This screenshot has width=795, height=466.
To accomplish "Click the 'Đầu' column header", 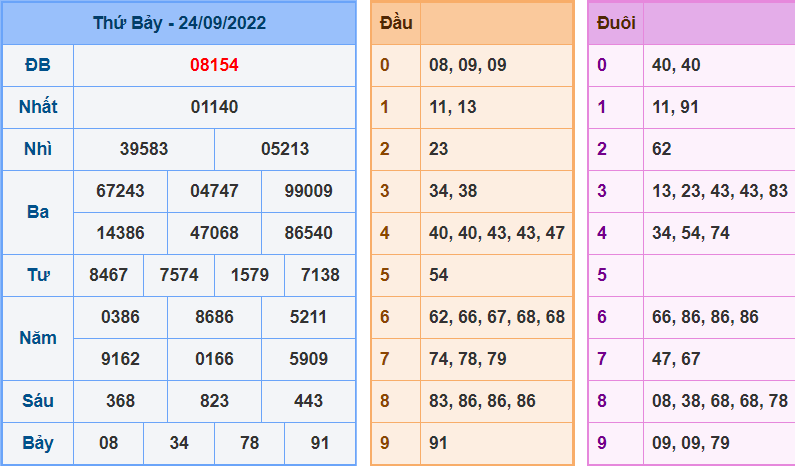I will [x=396, y=23].
